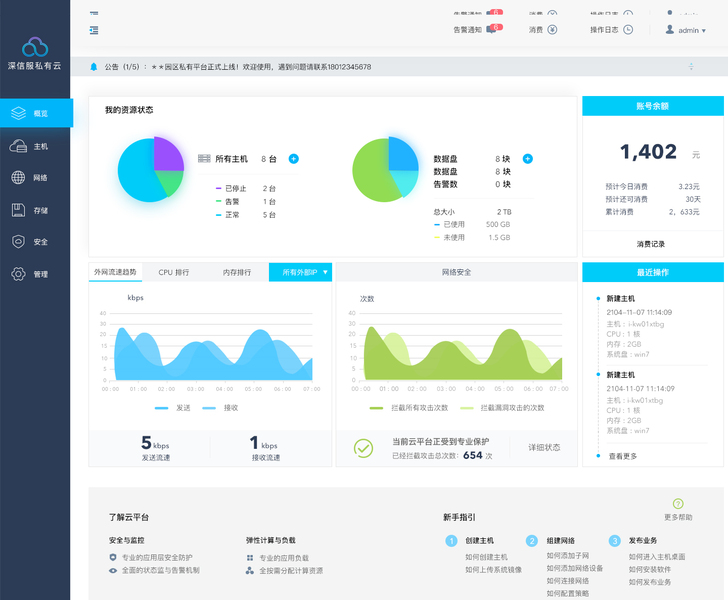Cycle announcements with the up-down arrows

coord(691,66)
